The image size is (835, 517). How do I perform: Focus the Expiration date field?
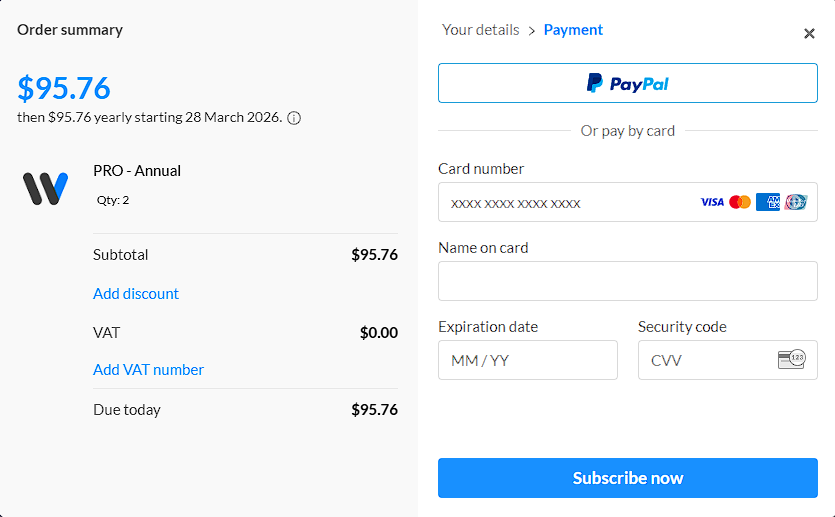(527, 360)
